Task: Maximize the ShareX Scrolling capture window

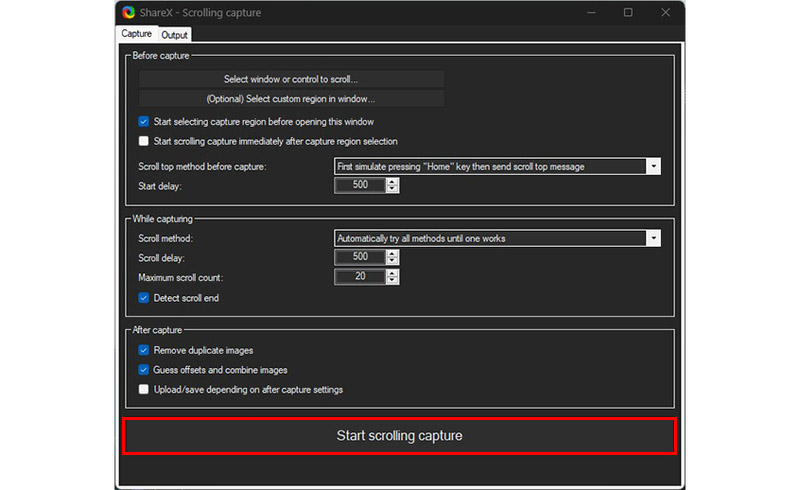Action: point(628,12)
